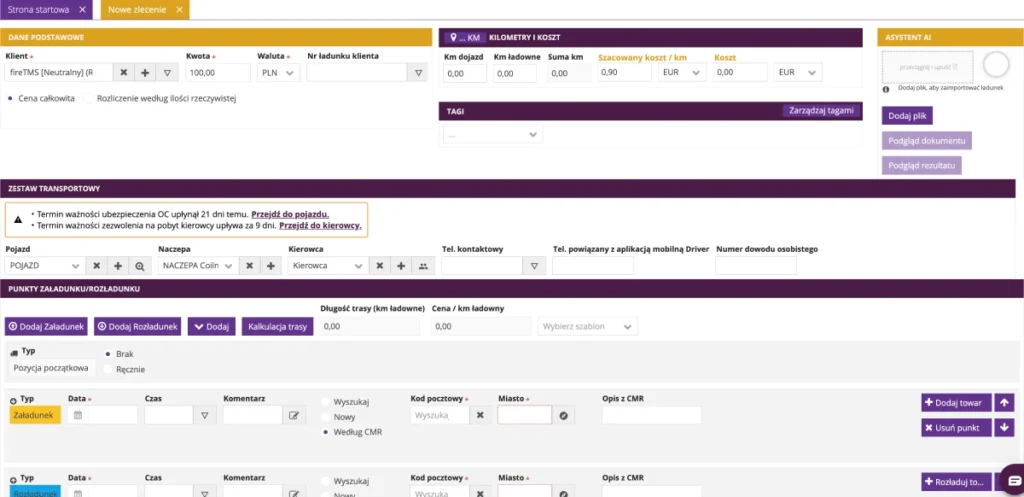The height and width of the screenshot is (497, 1024).
Task: Open the chat widget icon
Action: click(1015, 479)
